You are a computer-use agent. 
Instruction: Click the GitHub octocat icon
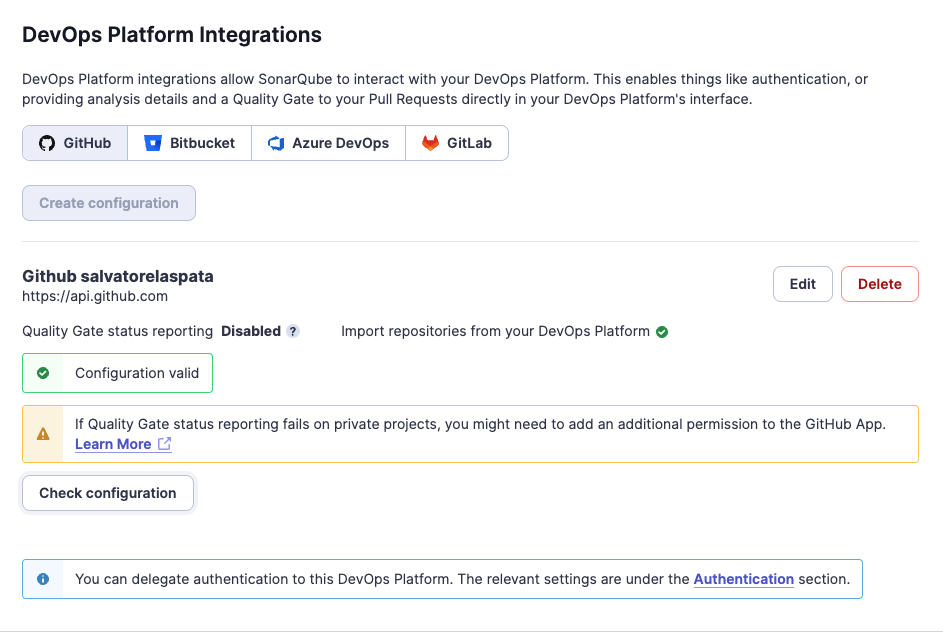47,143
